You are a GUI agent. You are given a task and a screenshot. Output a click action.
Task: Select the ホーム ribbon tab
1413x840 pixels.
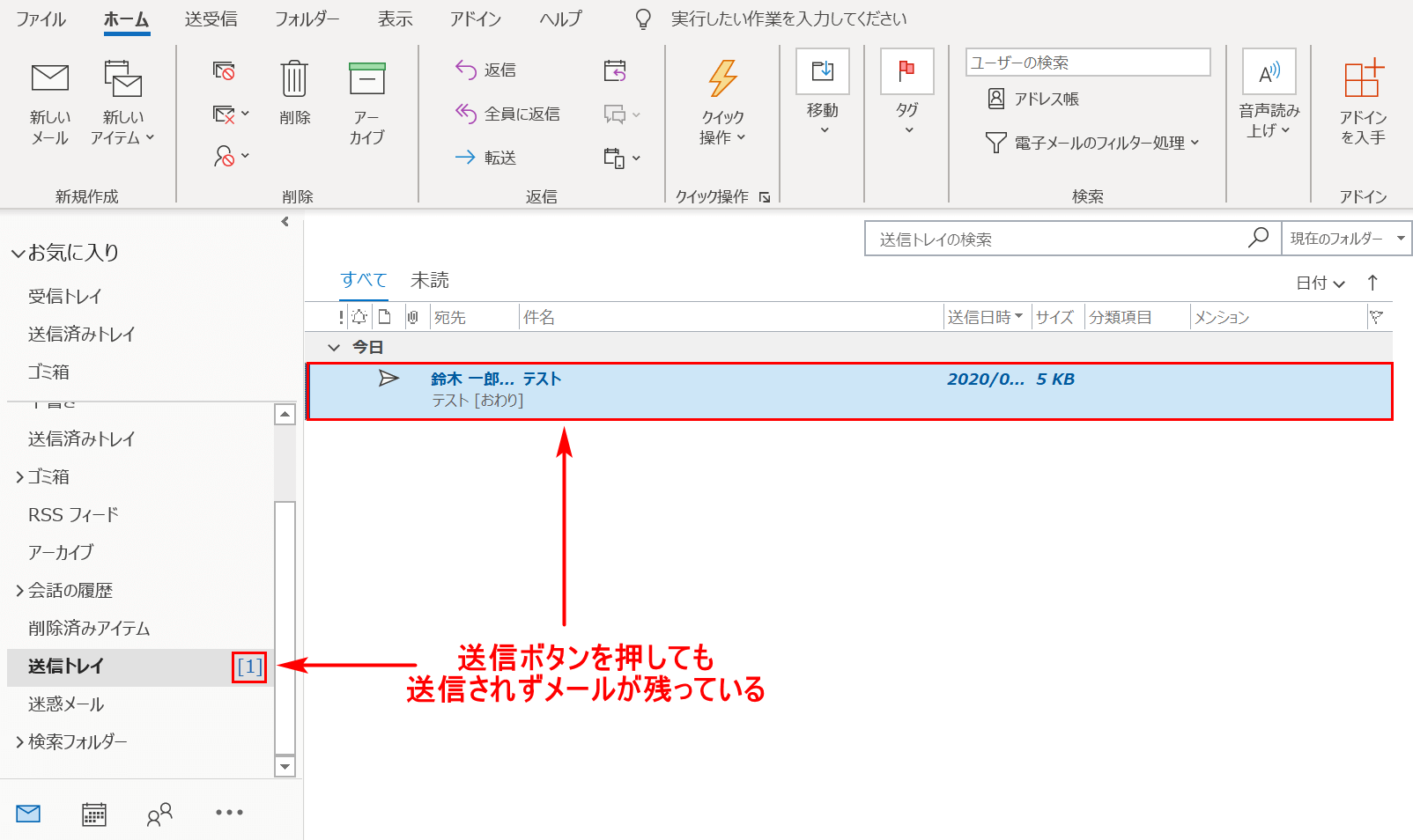click(x=127, y=18)
